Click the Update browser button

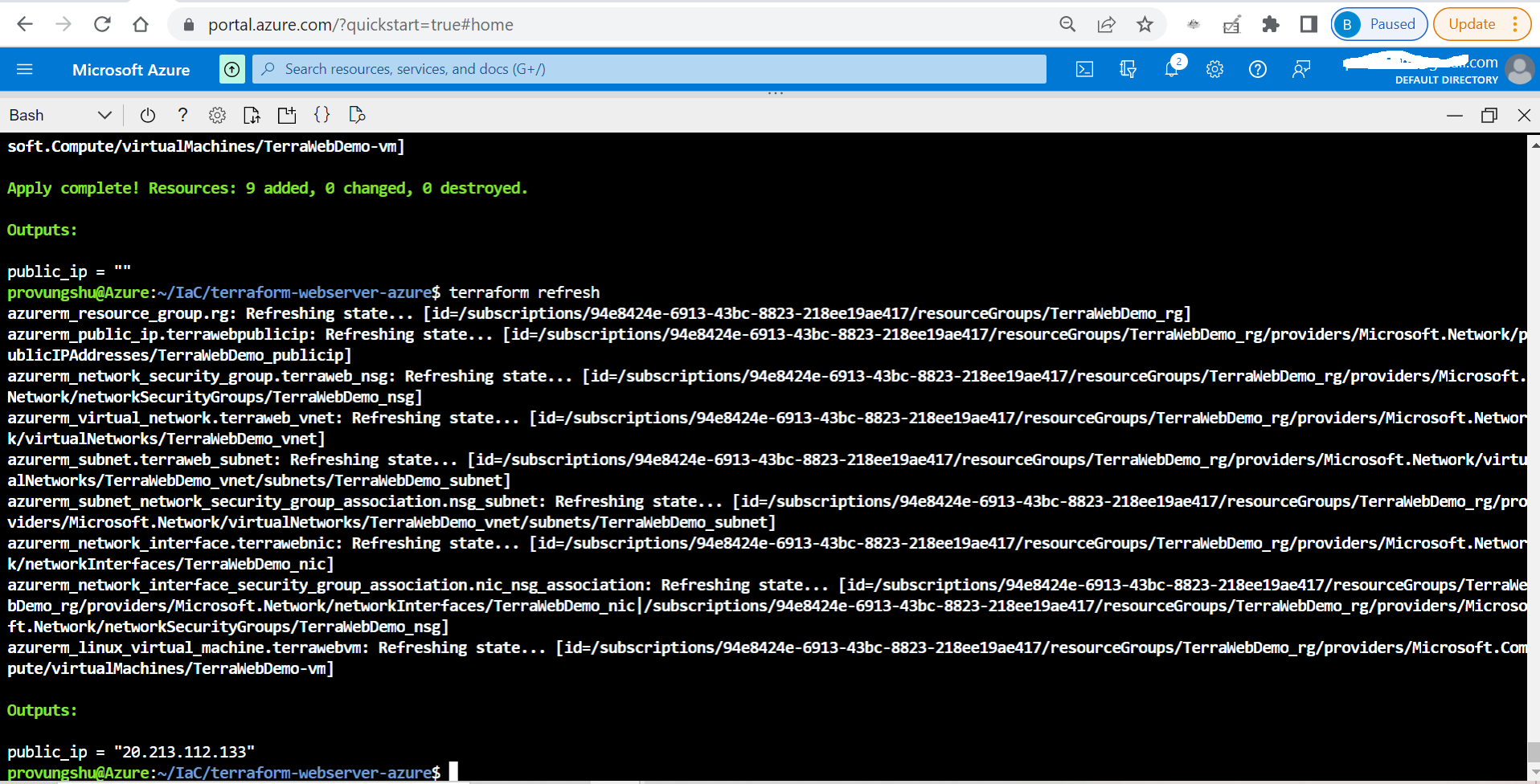[1472, 24]
